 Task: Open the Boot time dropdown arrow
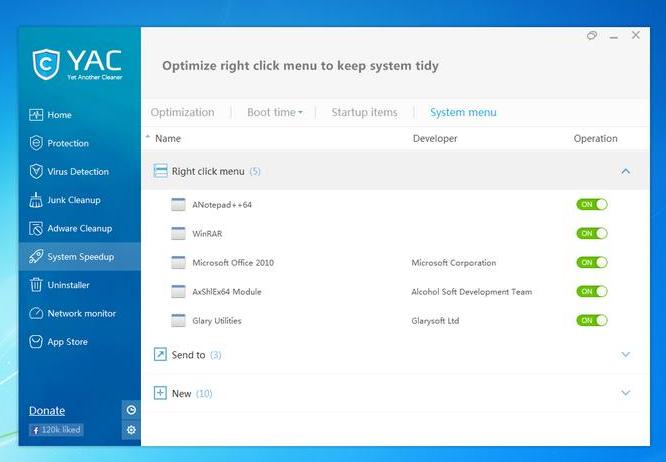[x=300, y=113]
